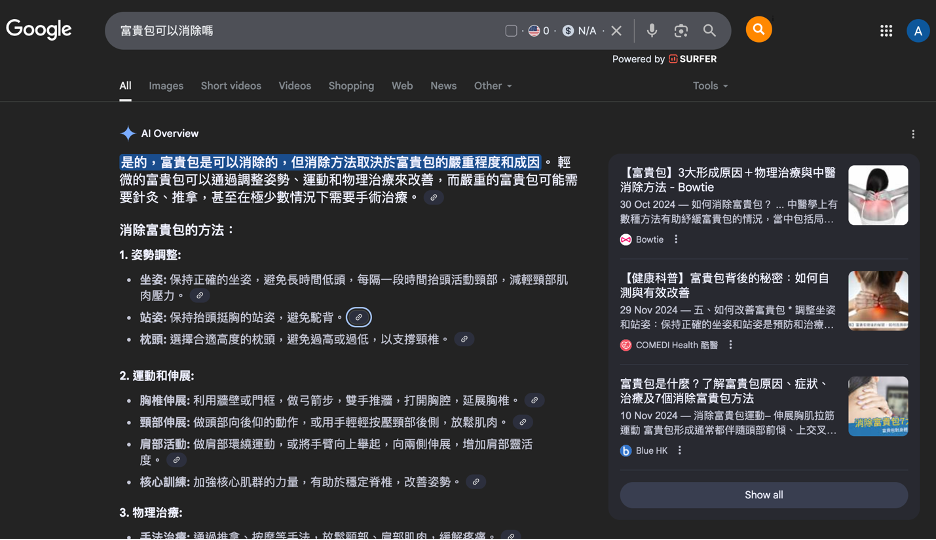936x540 pixels.
Task: Click the voice search microphone icon
Action: pyautogui.click(x=652, y=31)
